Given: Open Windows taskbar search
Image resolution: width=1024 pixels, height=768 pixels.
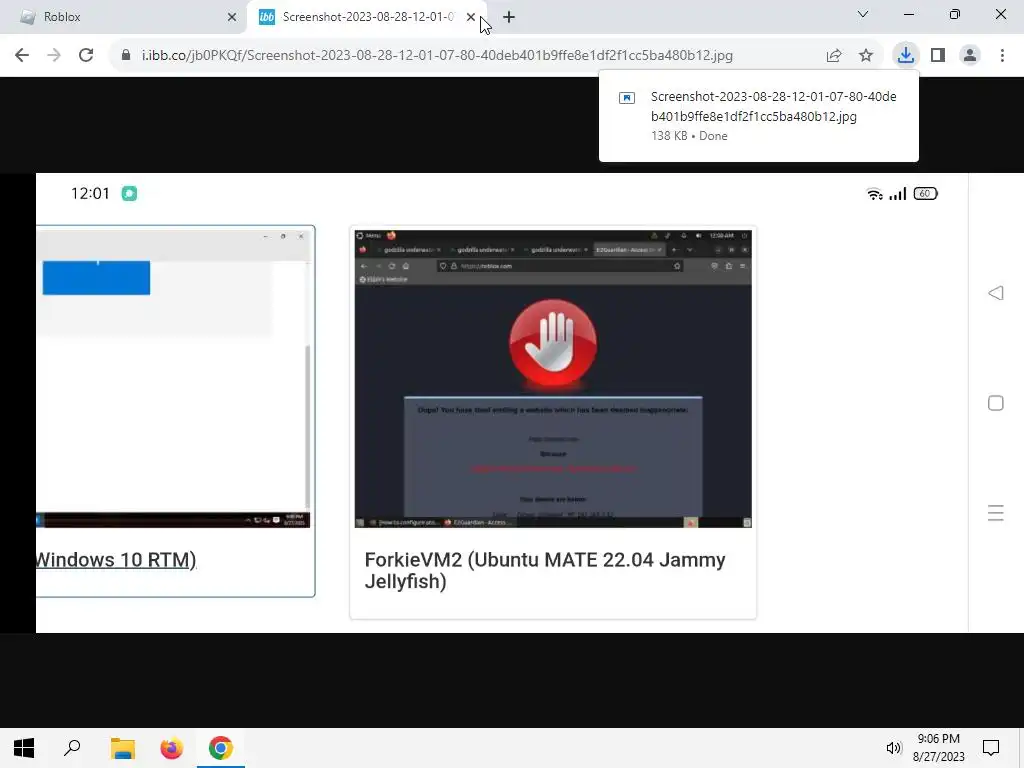Looking at the screenshot, I should 72,748.
